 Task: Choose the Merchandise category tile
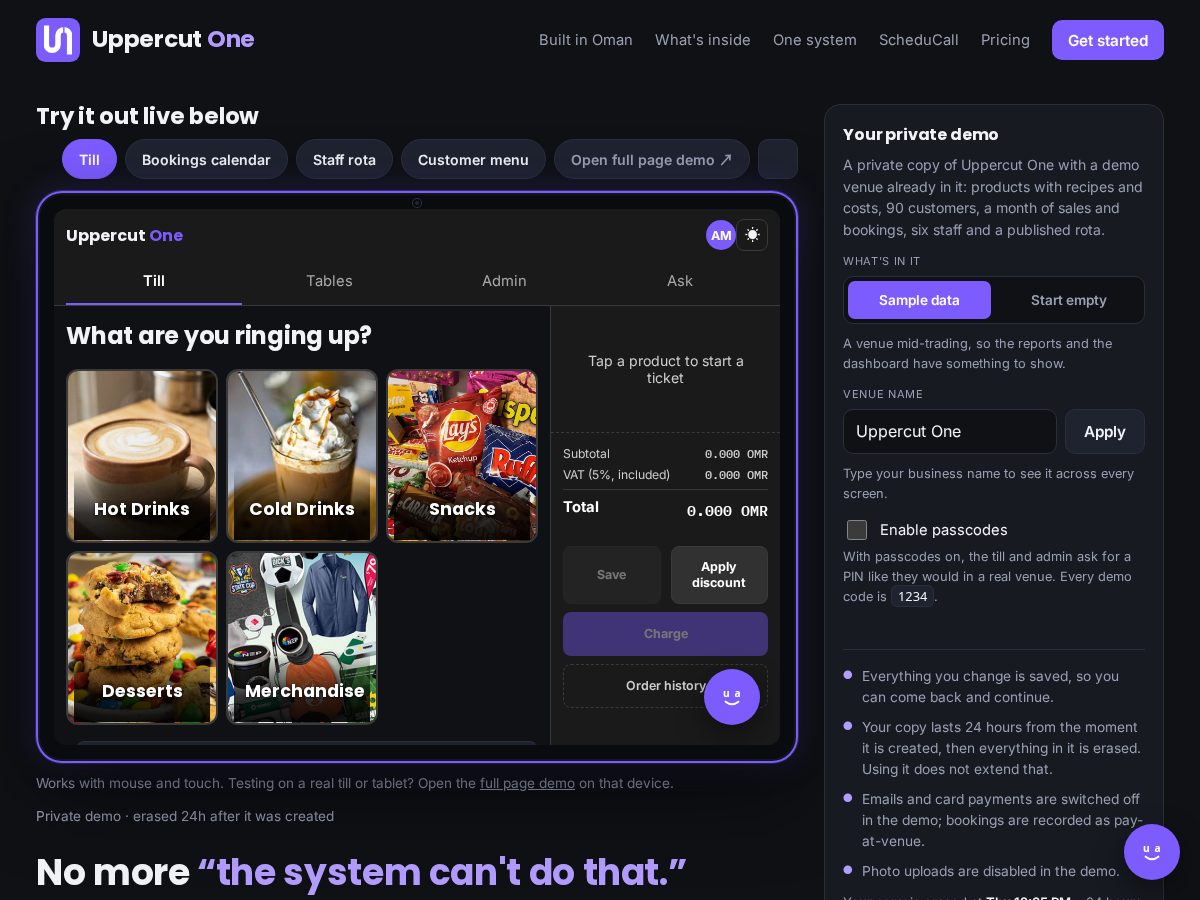tap(302, 638)
